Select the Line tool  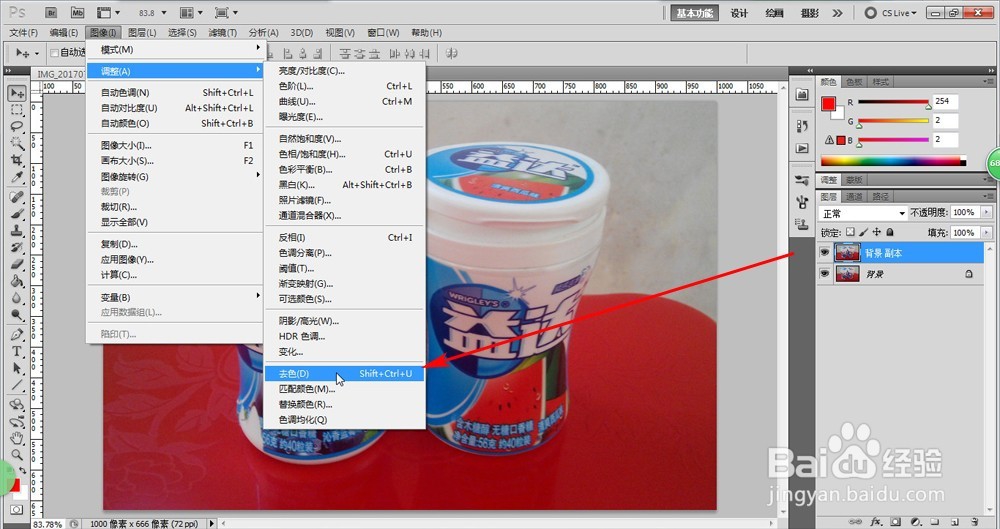coord(17,385)
